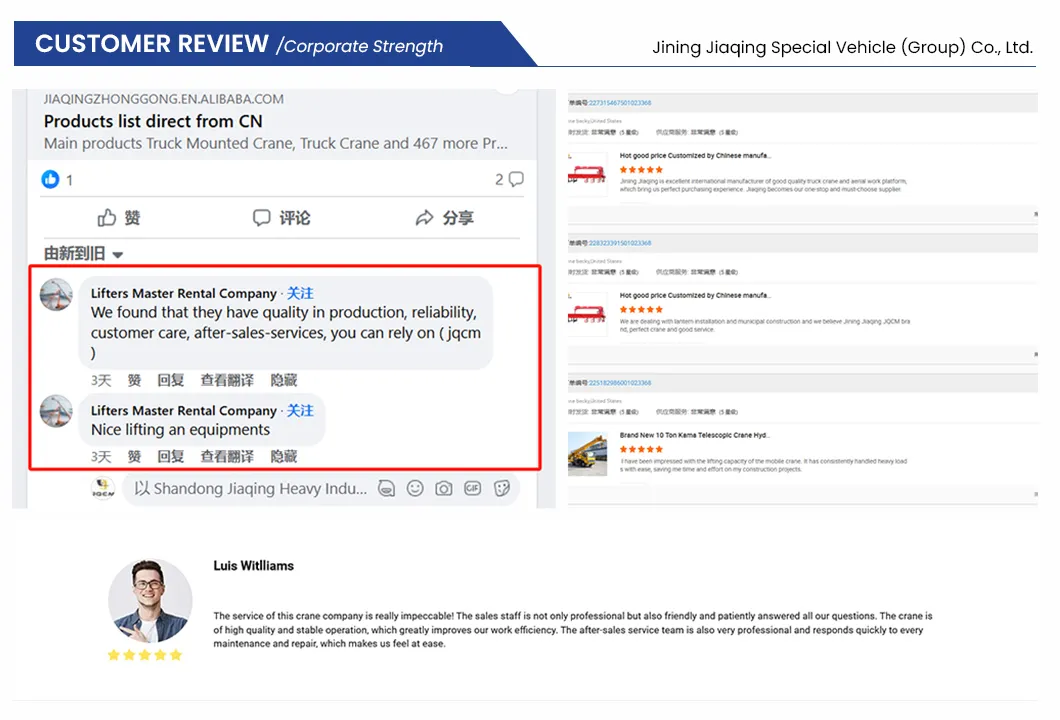Like the 'Nice lifting an equipments' comment

134,456
